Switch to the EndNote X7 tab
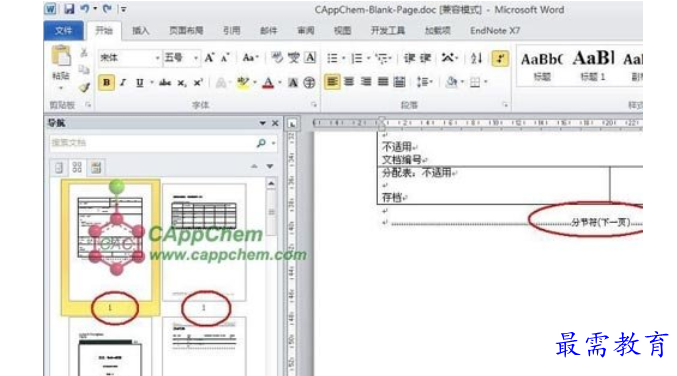This screenshot has height=376, width=677. (x=495, y=31)
